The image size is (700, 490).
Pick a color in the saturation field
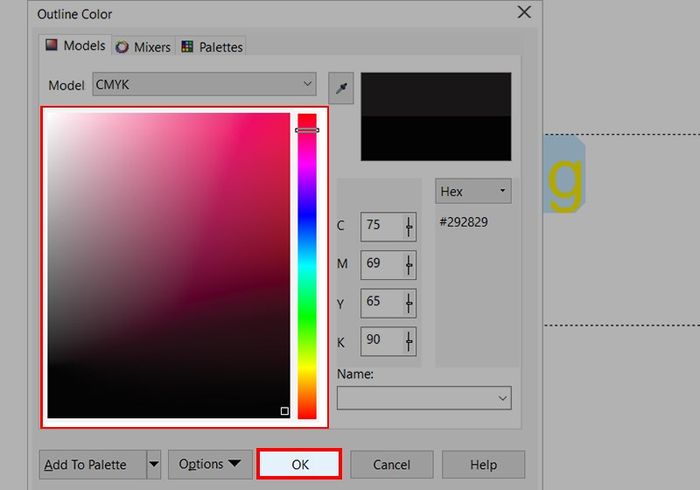pyautogui.click(x=169, y=266)
